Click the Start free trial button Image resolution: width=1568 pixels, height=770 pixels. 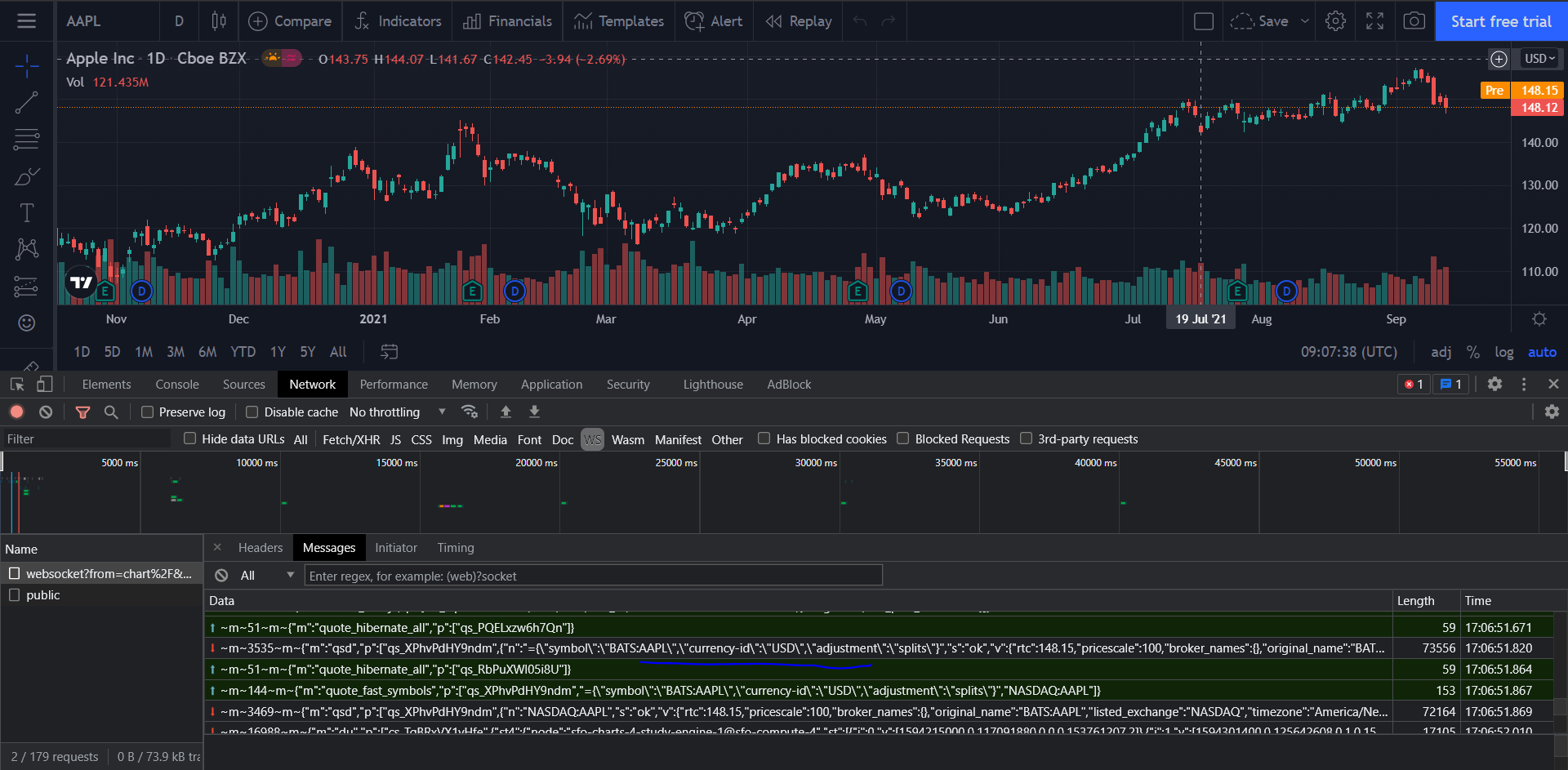click(1501, 21)
